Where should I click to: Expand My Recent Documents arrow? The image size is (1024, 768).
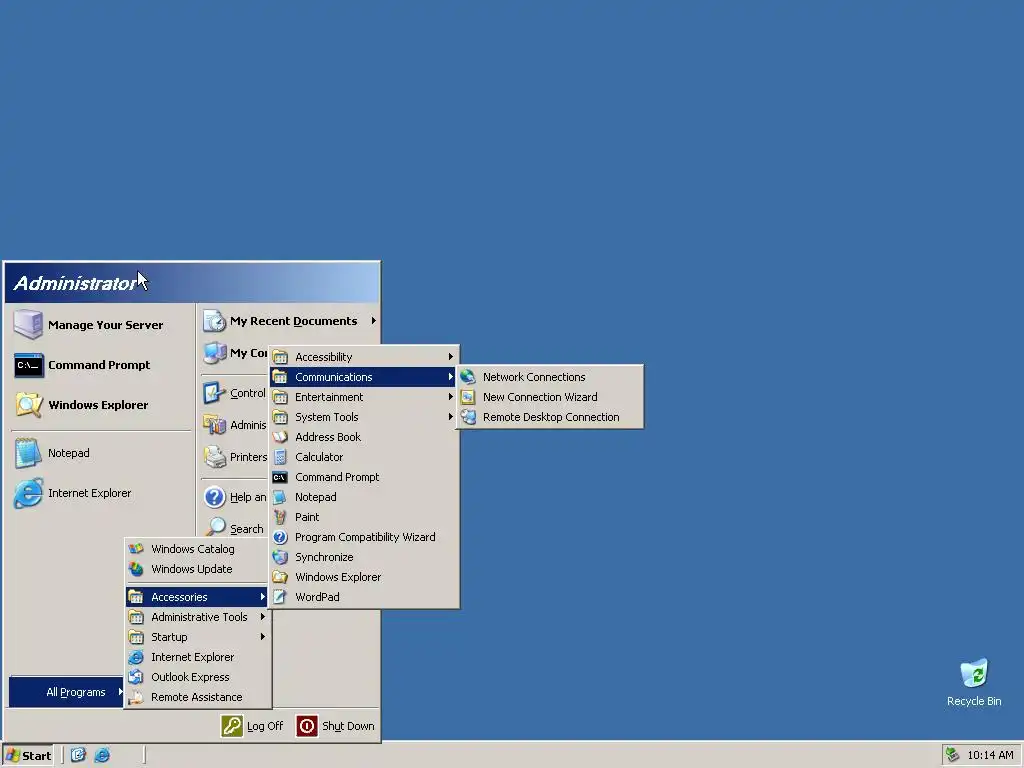point(374,321)
